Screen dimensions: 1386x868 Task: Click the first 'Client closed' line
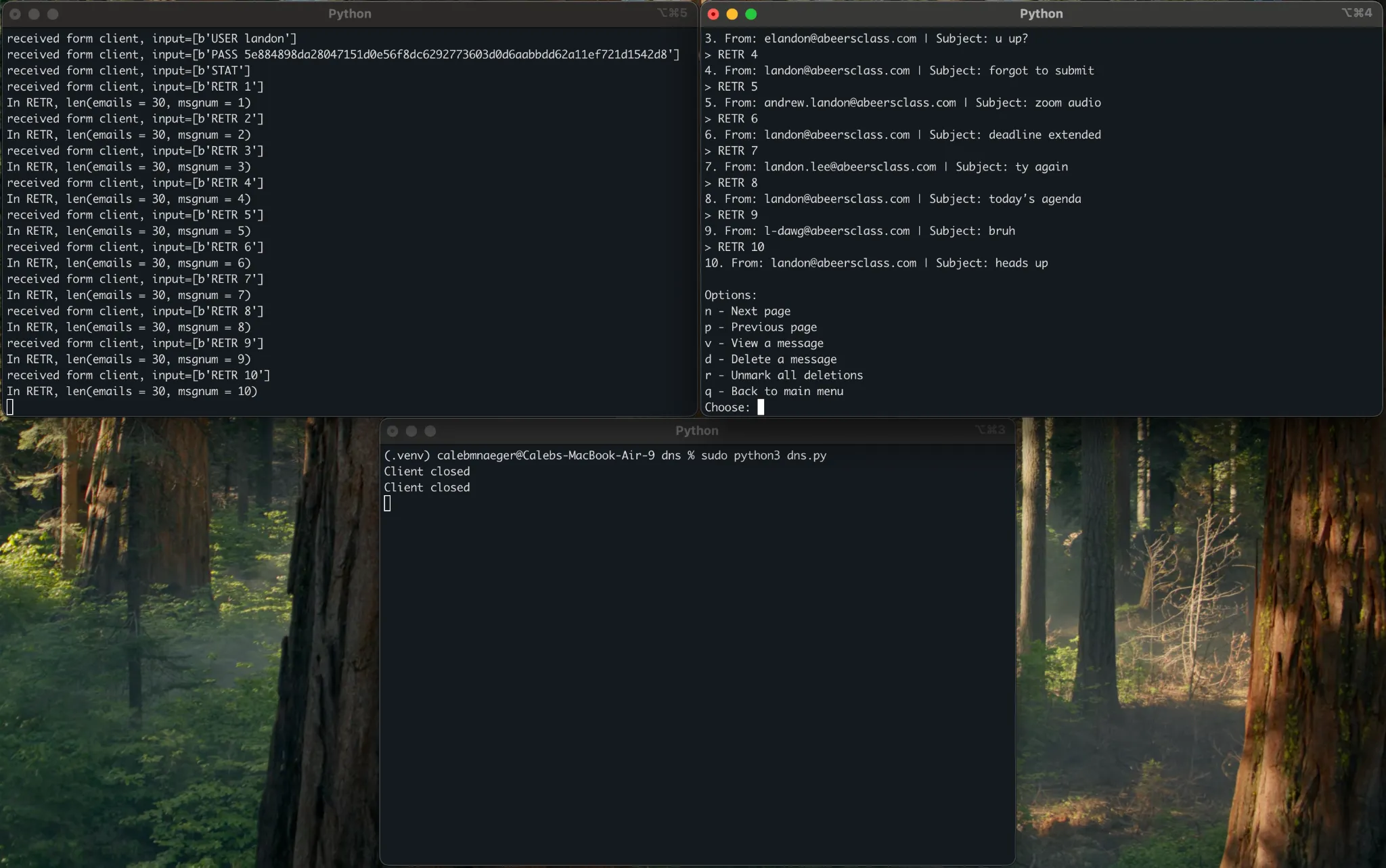(x=426, y=472)
